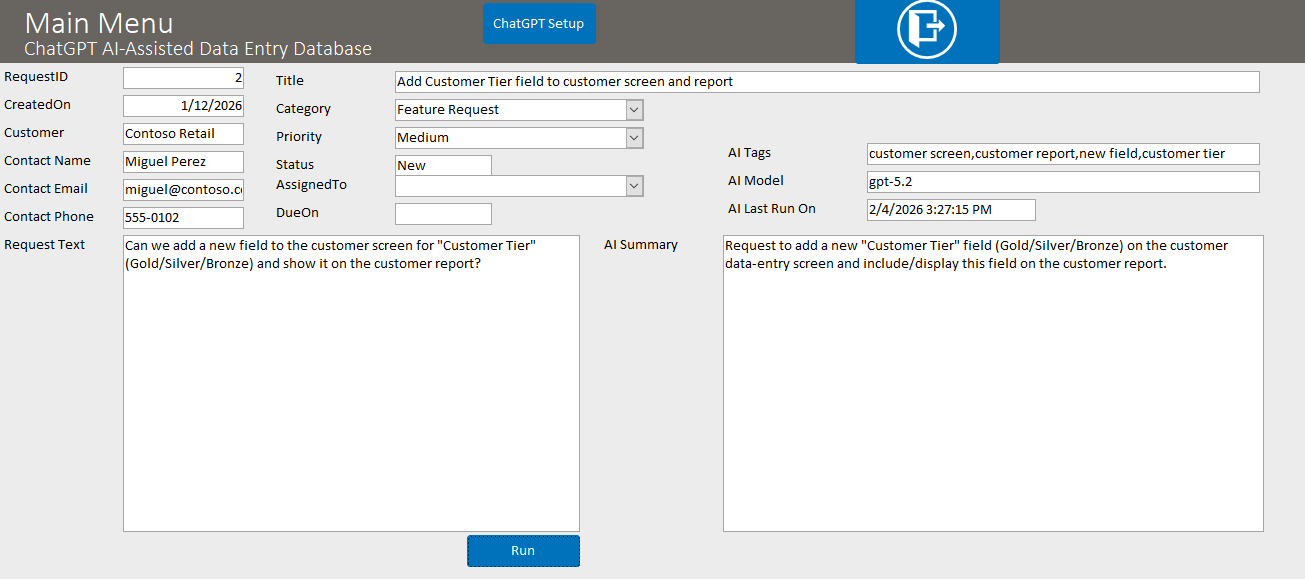Click the CreatedOn date field
Image resolution: width=1305 pixels, height=579 pixels.
pyautogui.click(x=183, y=106)
